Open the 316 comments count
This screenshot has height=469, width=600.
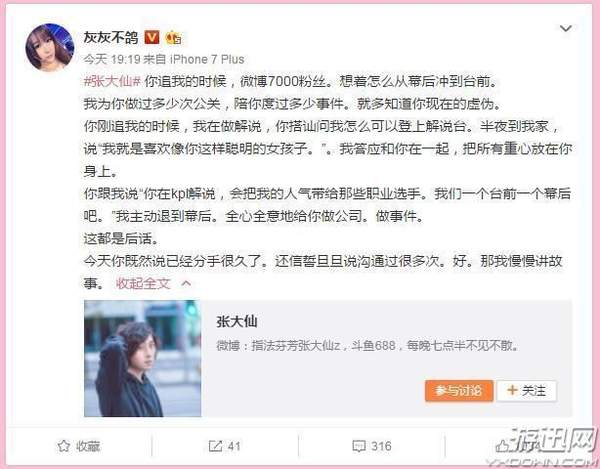point(381,446)
